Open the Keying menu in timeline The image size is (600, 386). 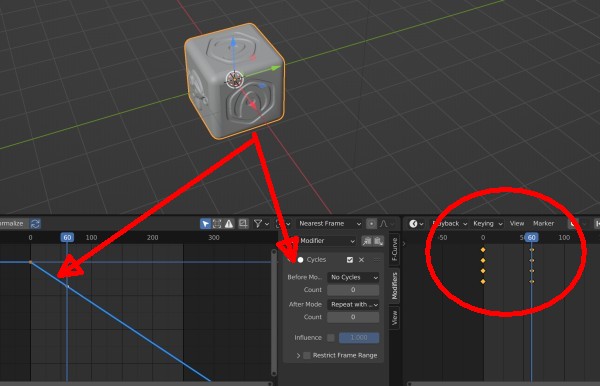click(x=487, y=223)
